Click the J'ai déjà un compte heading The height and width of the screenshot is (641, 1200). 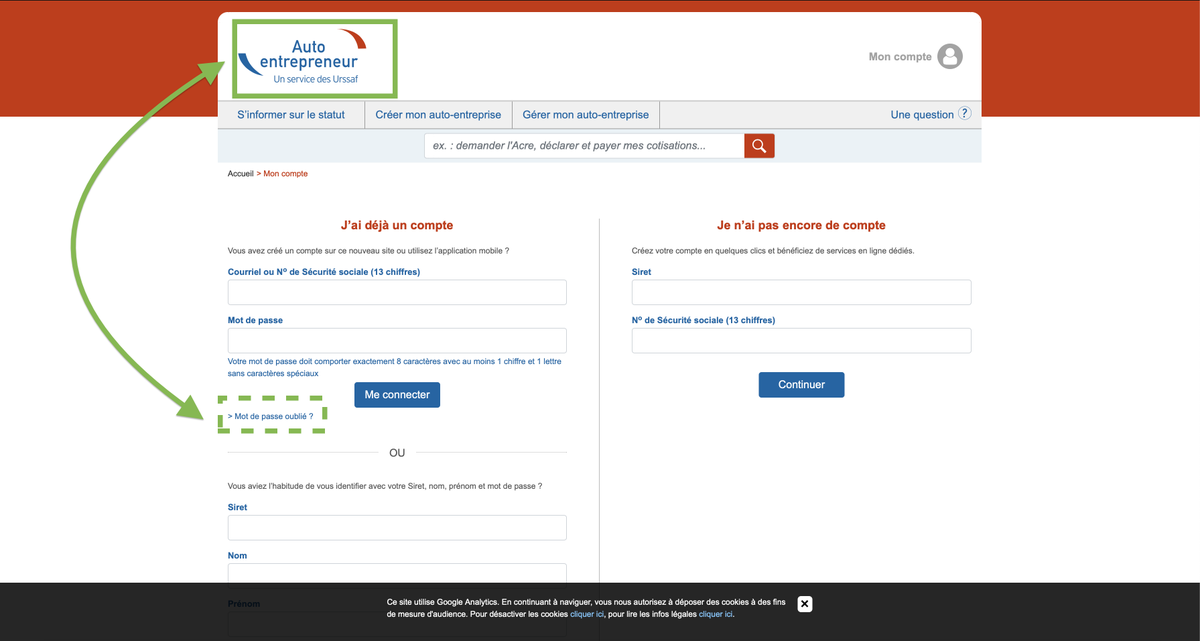[397, 226]
